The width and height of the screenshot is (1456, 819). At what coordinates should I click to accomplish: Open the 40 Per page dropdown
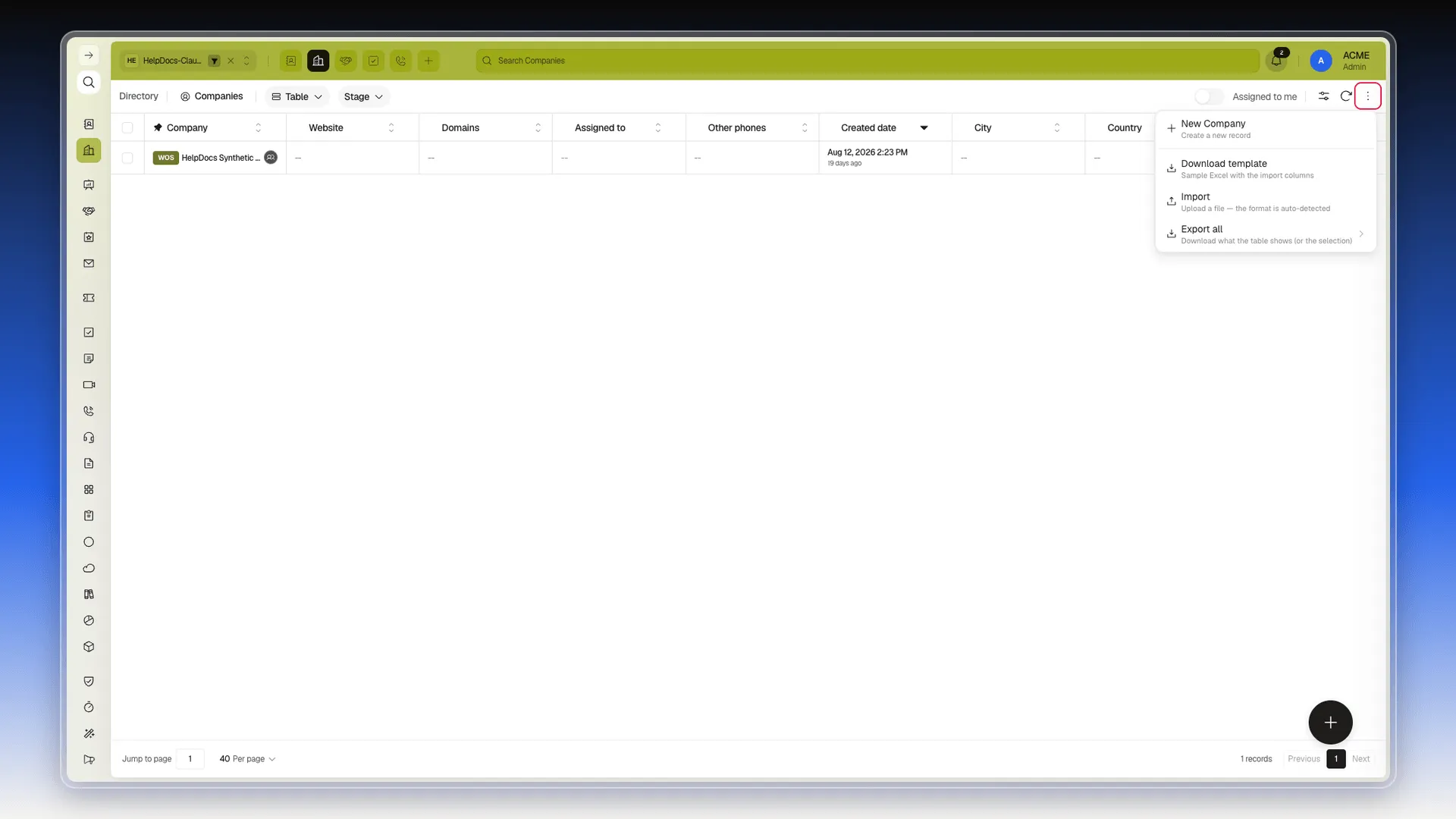click(x=247, y=759)
